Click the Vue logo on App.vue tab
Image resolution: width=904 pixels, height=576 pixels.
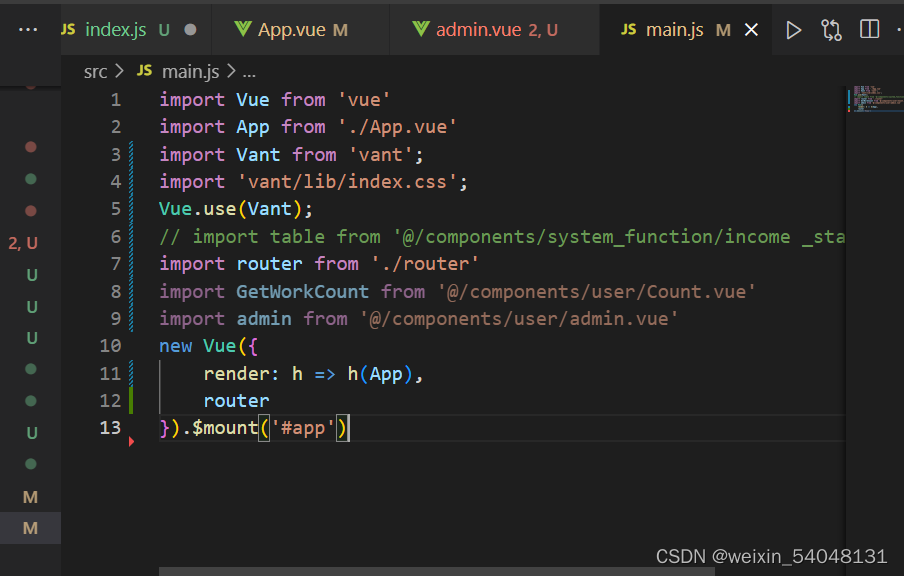(x=242, y=30)
